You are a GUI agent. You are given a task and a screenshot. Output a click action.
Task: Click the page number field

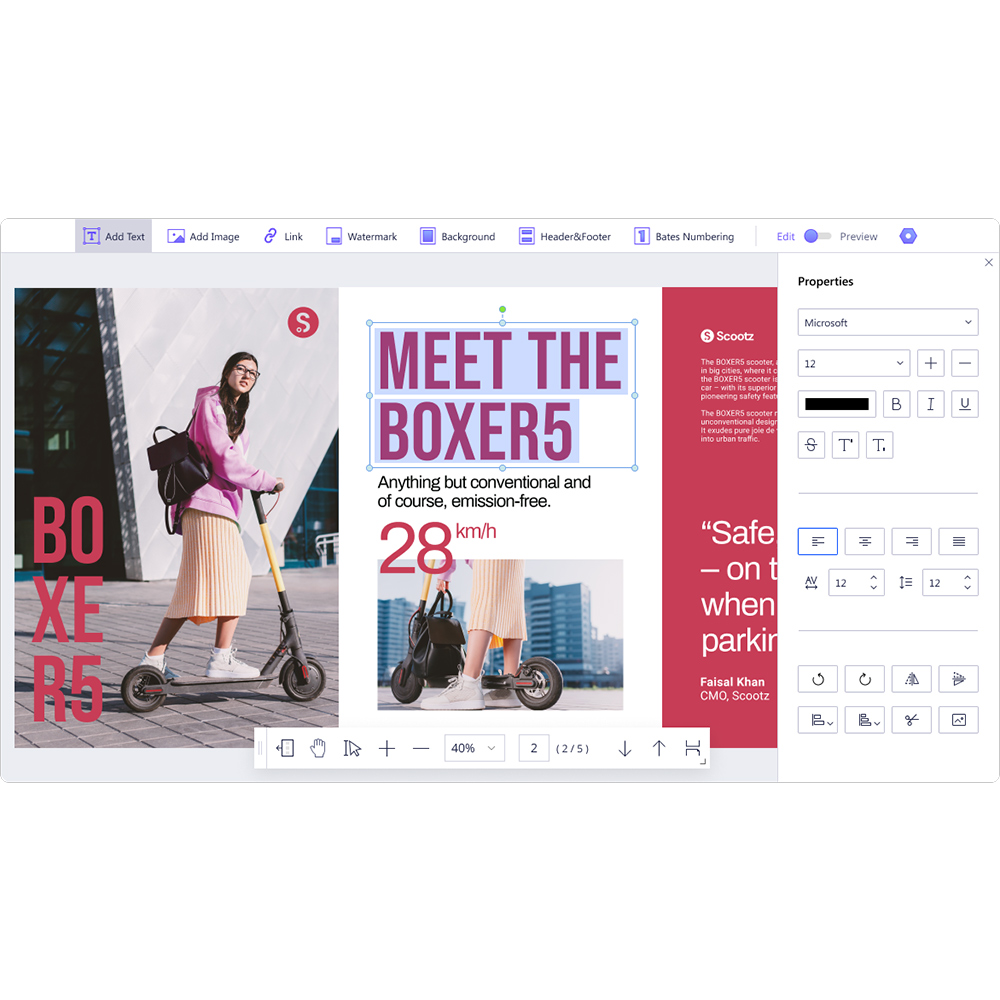[534, 748]
